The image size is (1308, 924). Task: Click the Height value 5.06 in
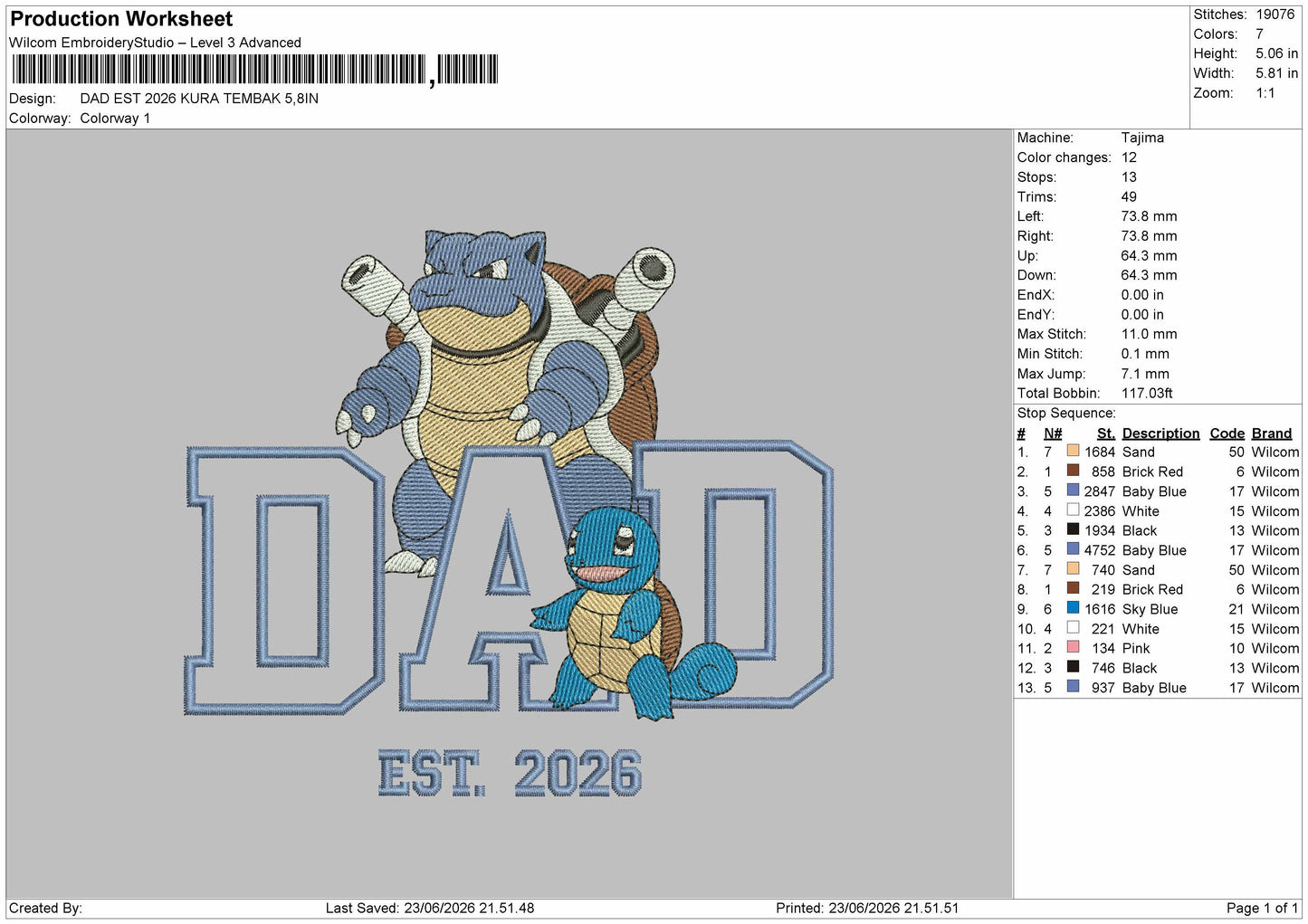click(1276, 54)
